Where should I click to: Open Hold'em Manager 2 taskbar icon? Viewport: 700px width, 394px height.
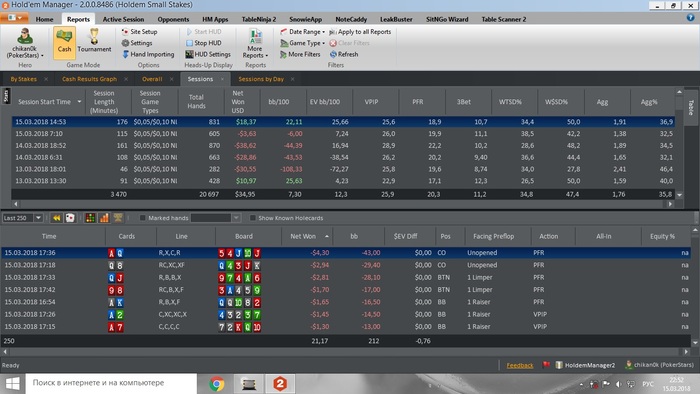tap(280, 384)
